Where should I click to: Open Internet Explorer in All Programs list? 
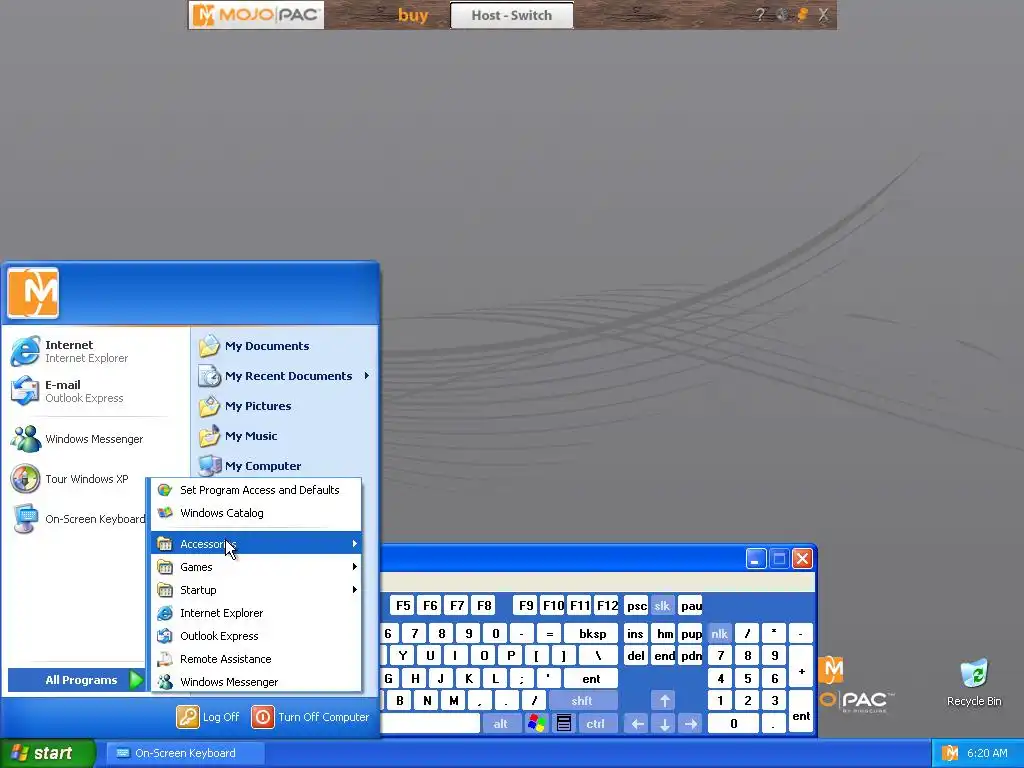[x=256, y=613]
